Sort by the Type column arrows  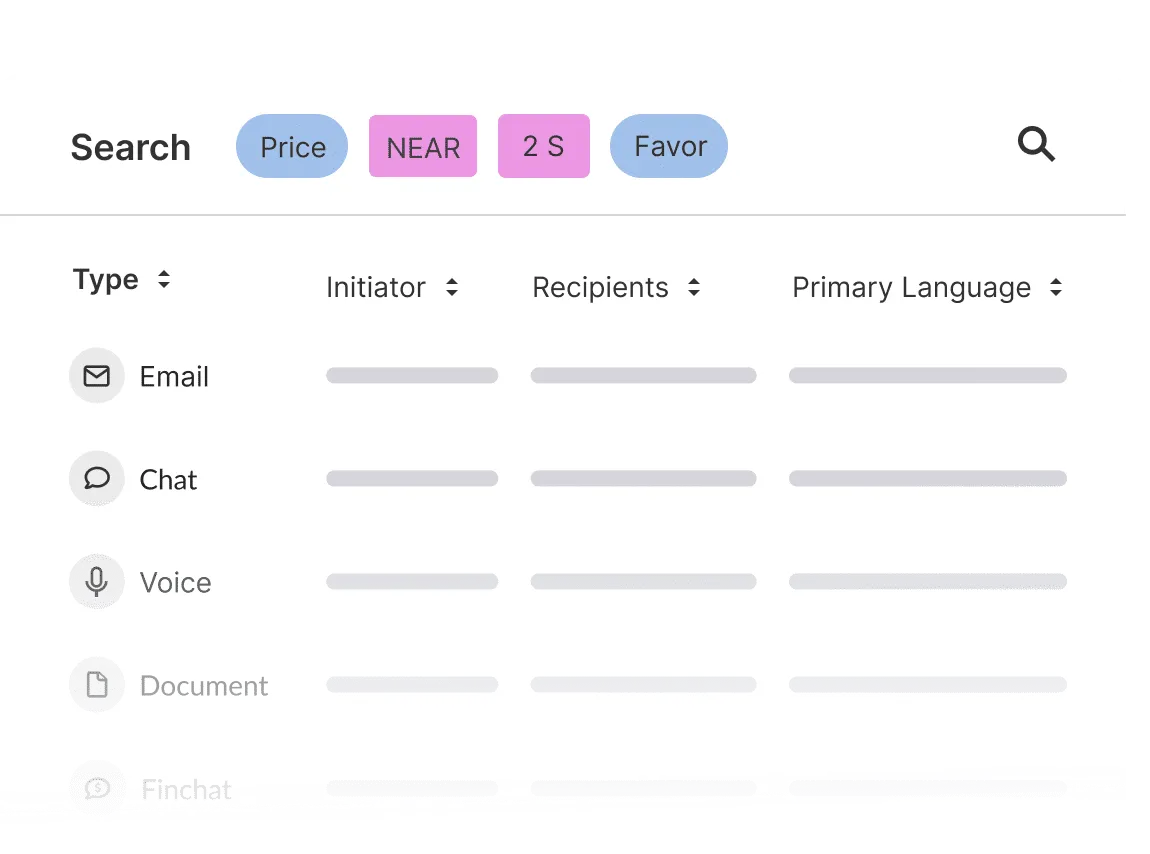click(164, 280)
